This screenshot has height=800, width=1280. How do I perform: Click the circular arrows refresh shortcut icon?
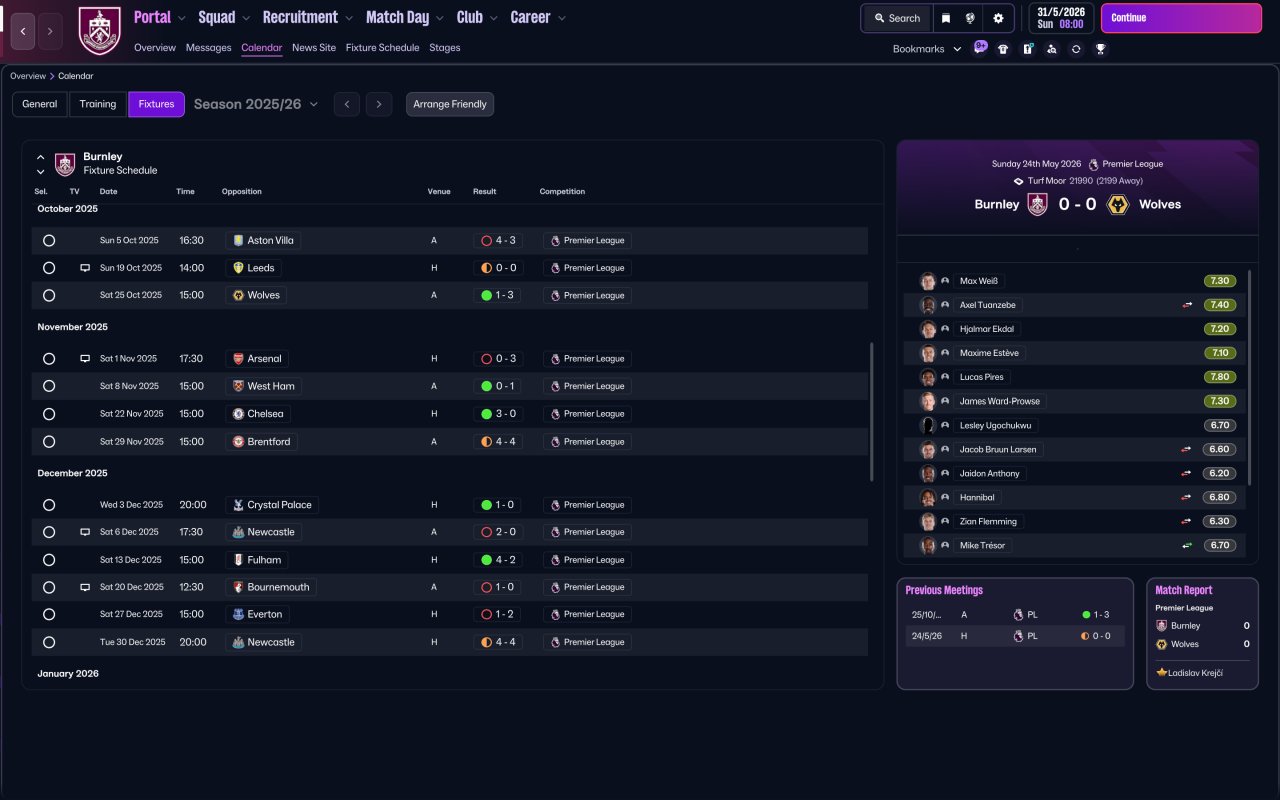pos(1076,49)
